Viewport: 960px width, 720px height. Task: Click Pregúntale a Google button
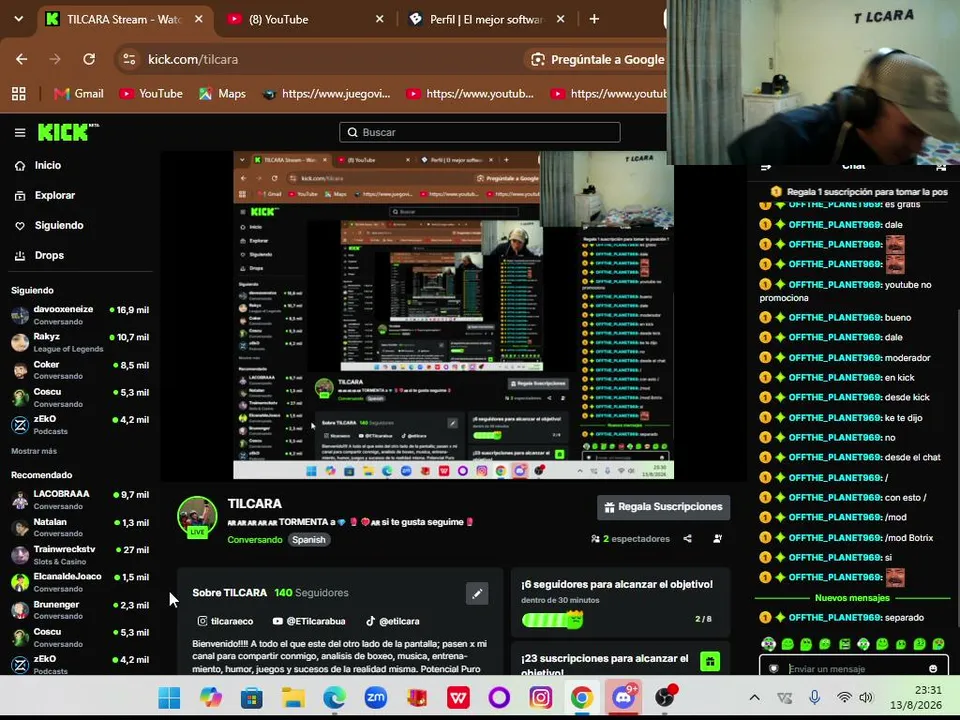coord(598,59)
